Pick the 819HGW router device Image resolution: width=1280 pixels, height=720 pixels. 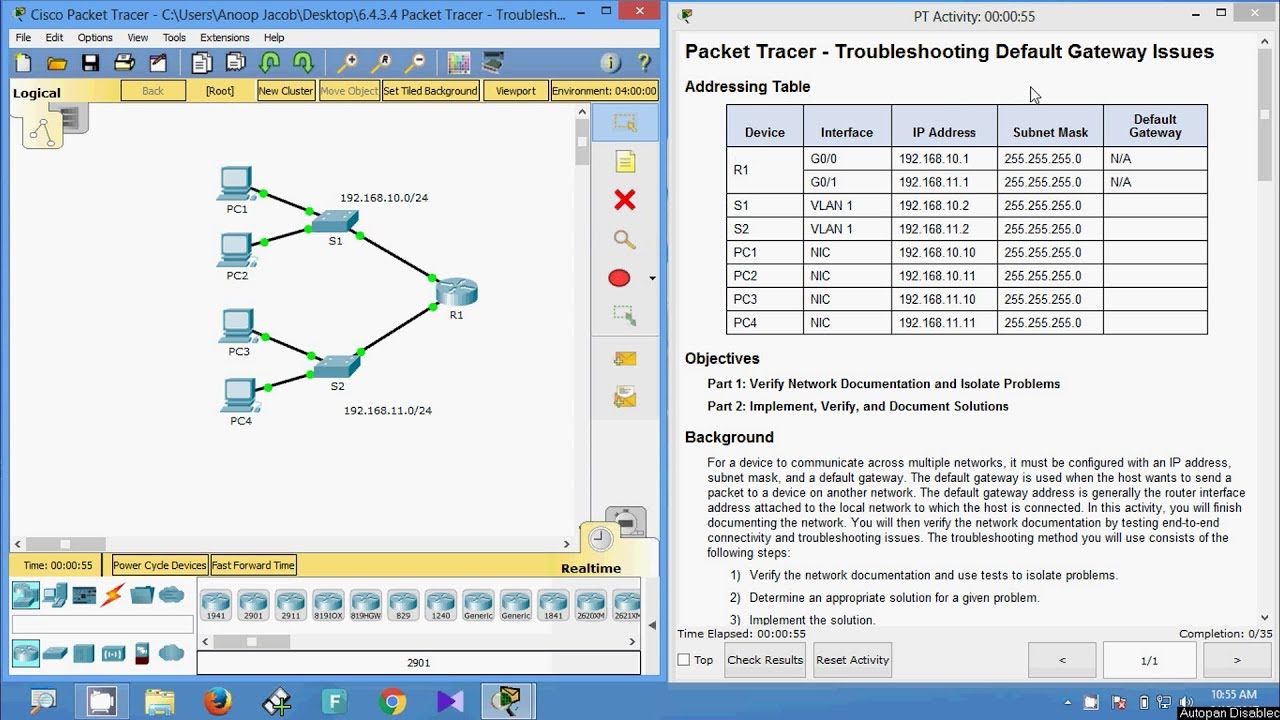(365, 606)
